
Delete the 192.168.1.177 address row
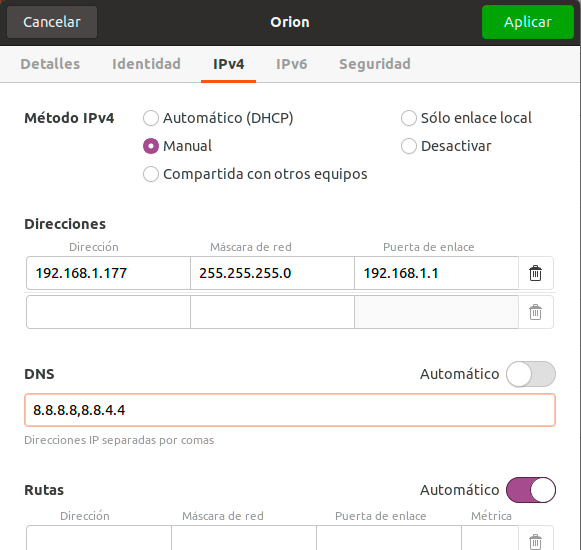point(535,274)
